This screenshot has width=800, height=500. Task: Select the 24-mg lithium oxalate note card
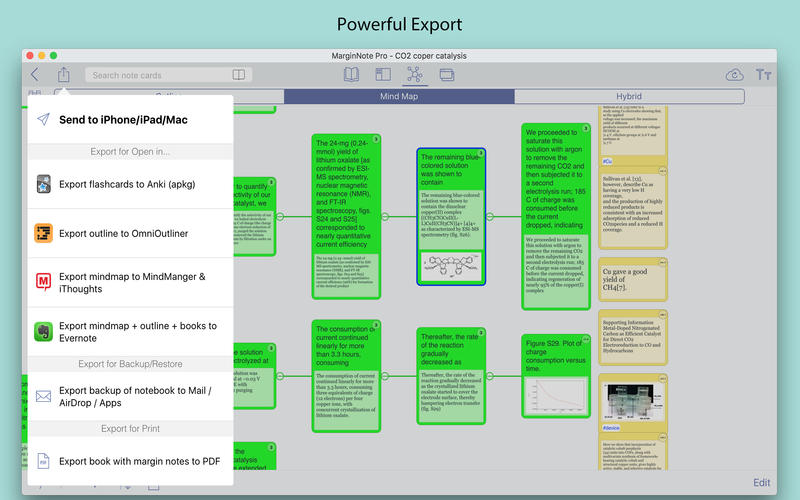click(x=346, y=216)
